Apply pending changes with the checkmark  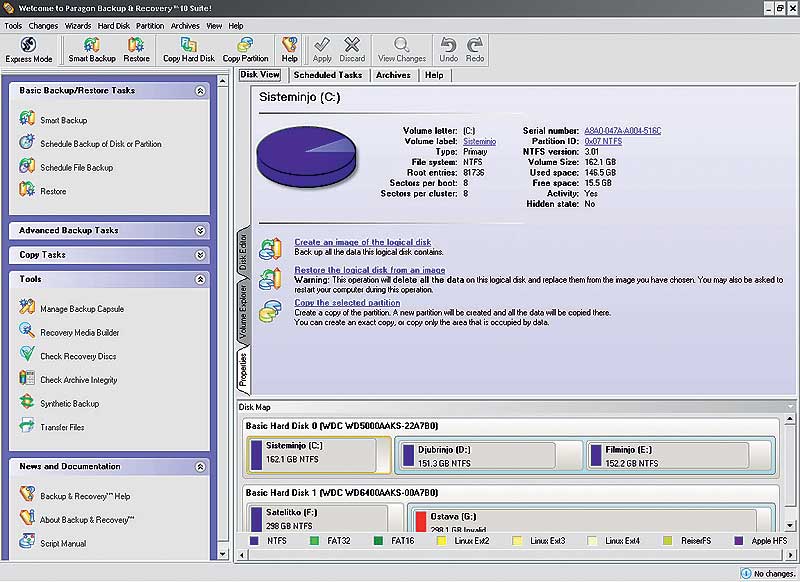coord(322,49)
